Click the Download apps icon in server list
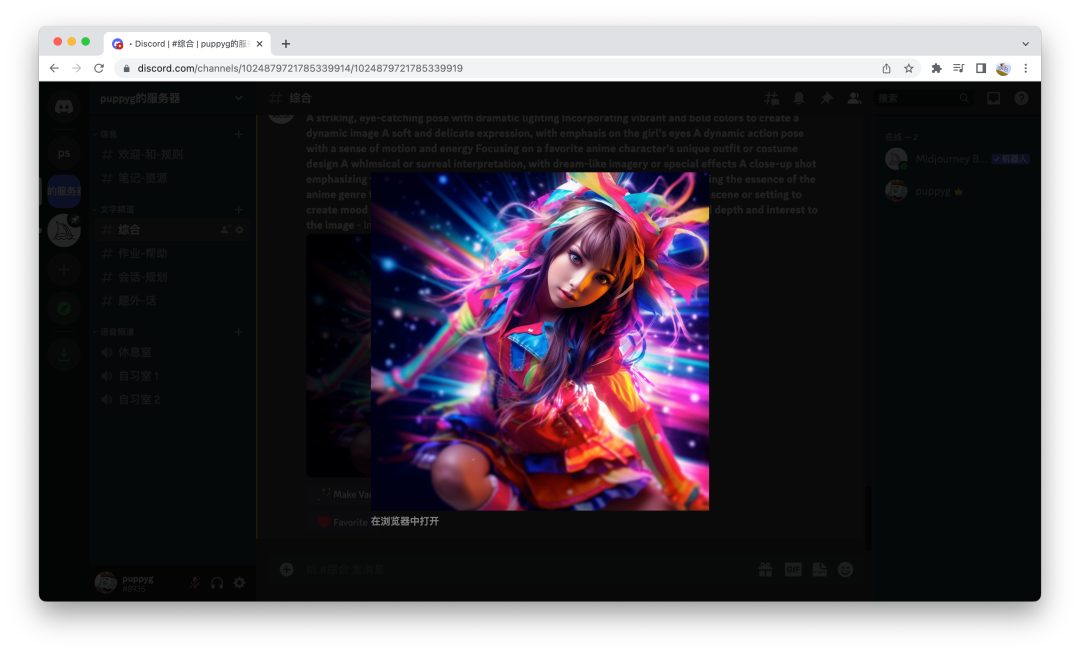 click(64, 352)
